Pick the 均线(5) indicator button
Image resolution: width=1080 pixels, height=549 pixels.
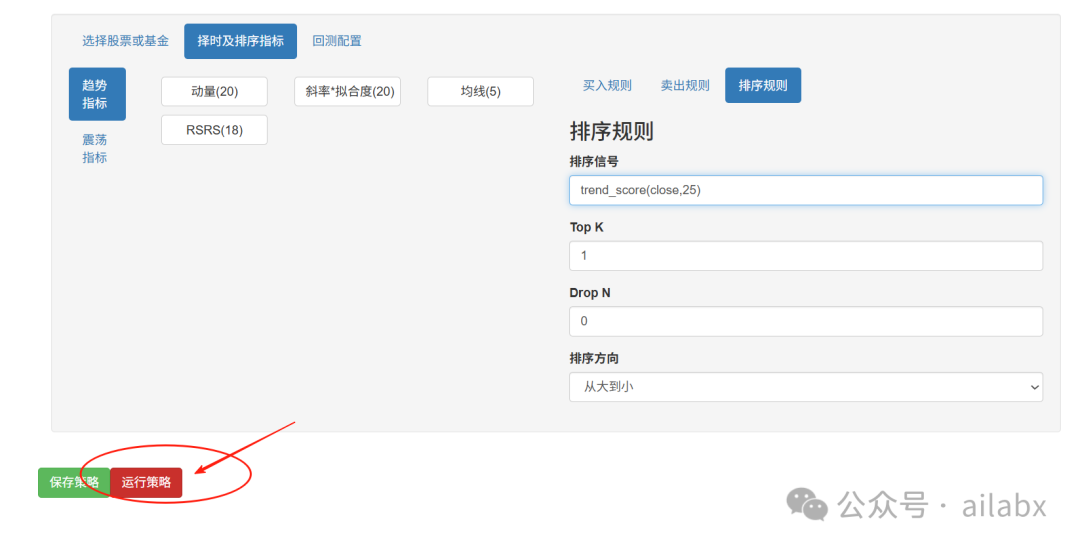[480, 92]
